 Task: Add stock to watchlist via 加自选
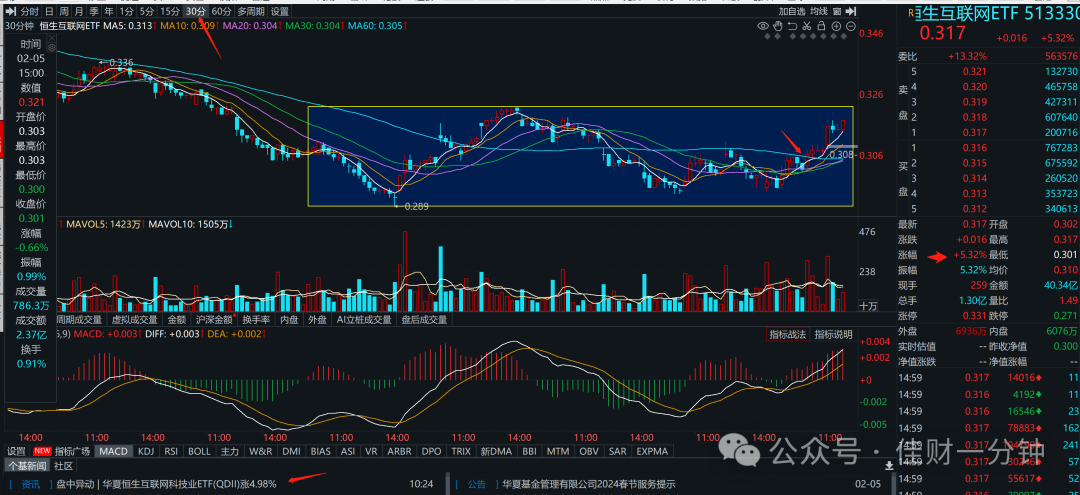(x=792, y=11)
